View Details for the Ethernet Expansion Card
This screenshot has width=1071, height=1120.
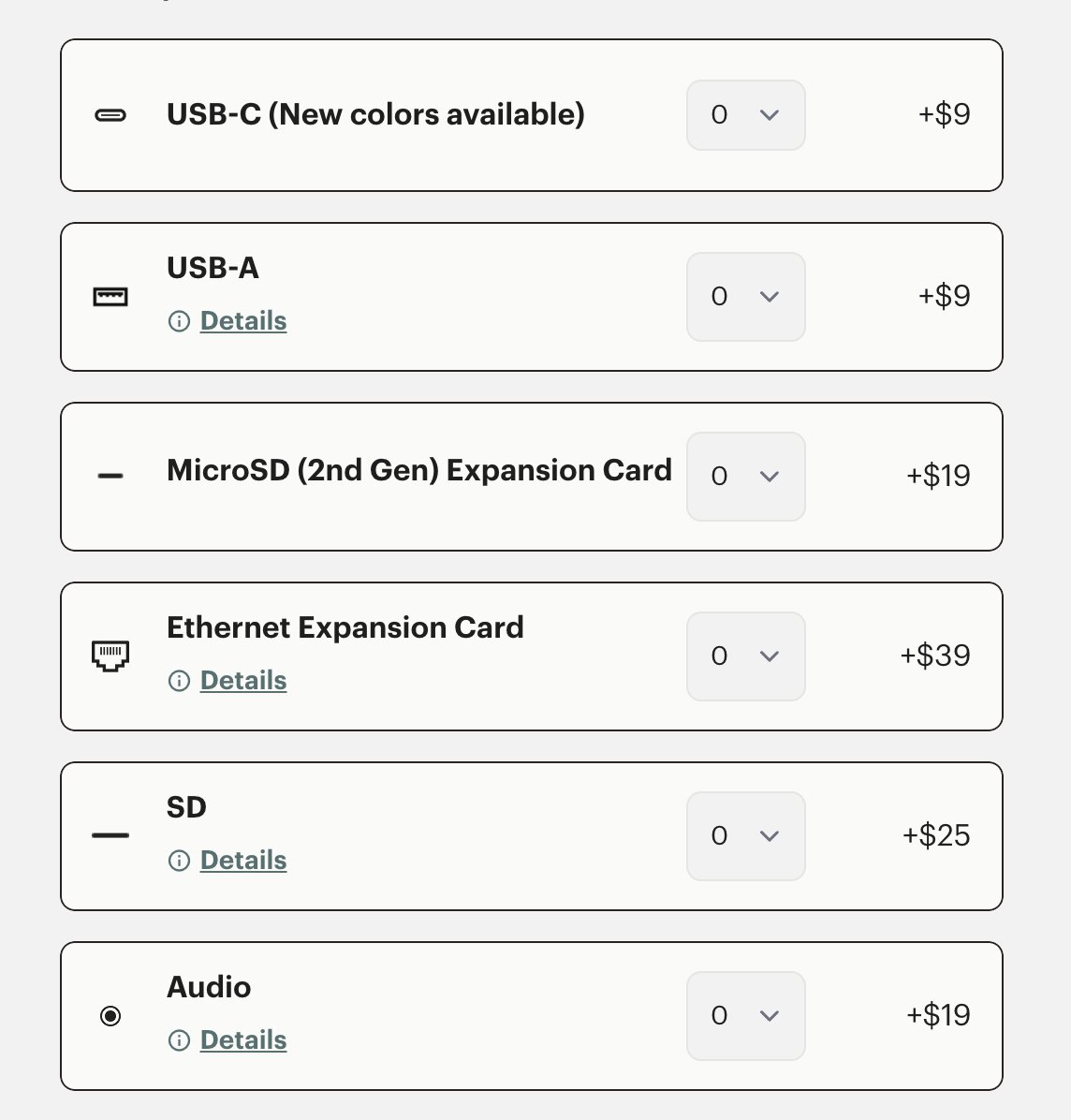click(243, 681)
